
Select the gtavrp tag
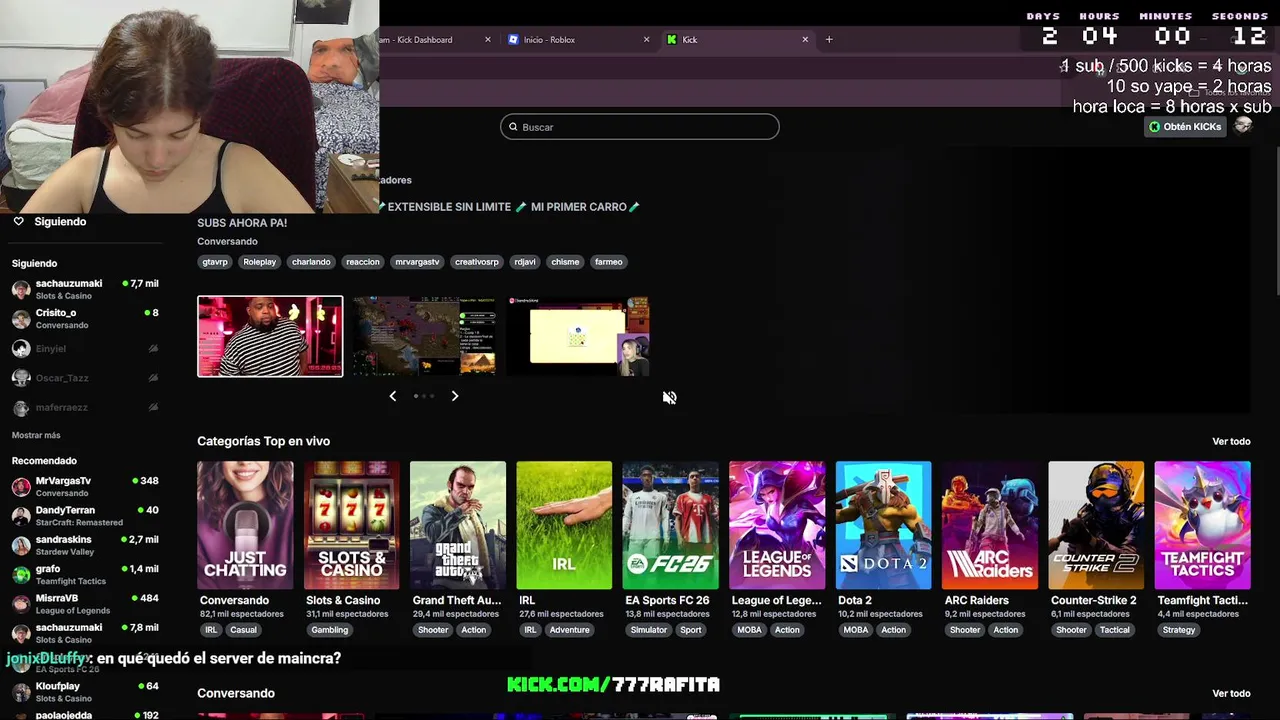click(x=215, y=262)
